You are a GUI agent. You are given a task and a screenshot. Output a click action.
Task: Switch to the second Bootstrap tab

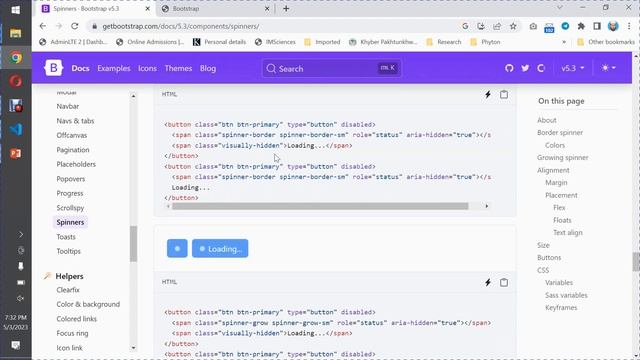coord(215,9)
